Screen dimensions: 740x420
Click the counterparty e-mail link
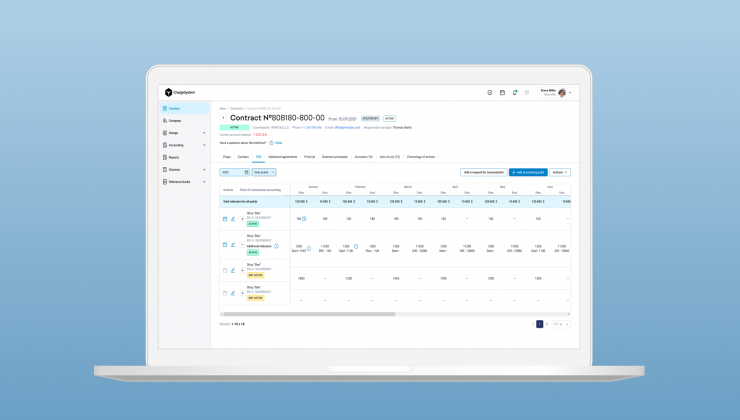pos(347,127)
